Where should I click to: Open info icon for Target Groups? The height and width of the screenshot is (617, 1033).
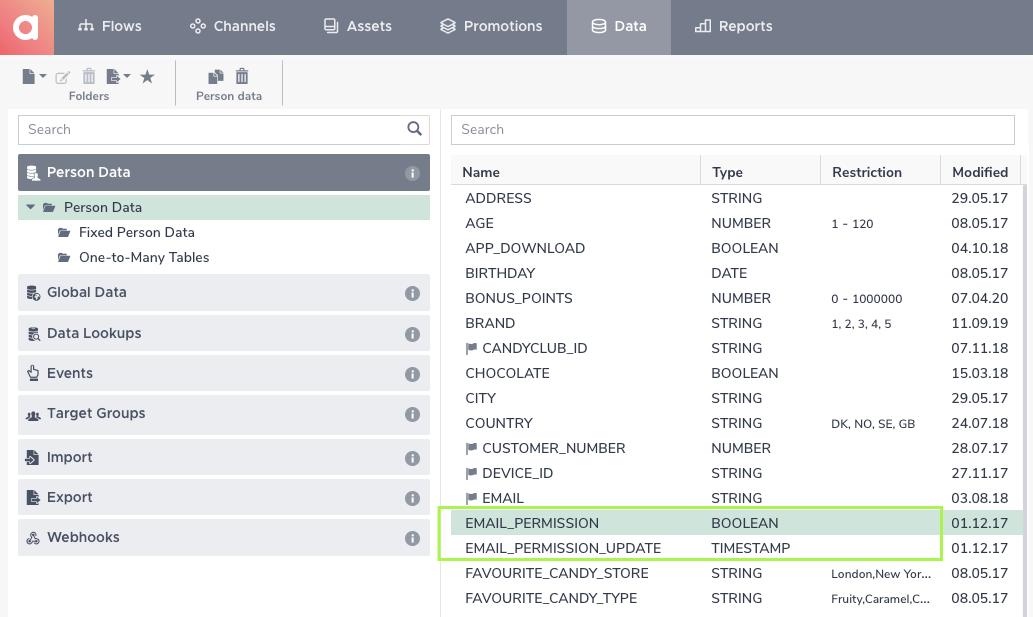point(412,414)
